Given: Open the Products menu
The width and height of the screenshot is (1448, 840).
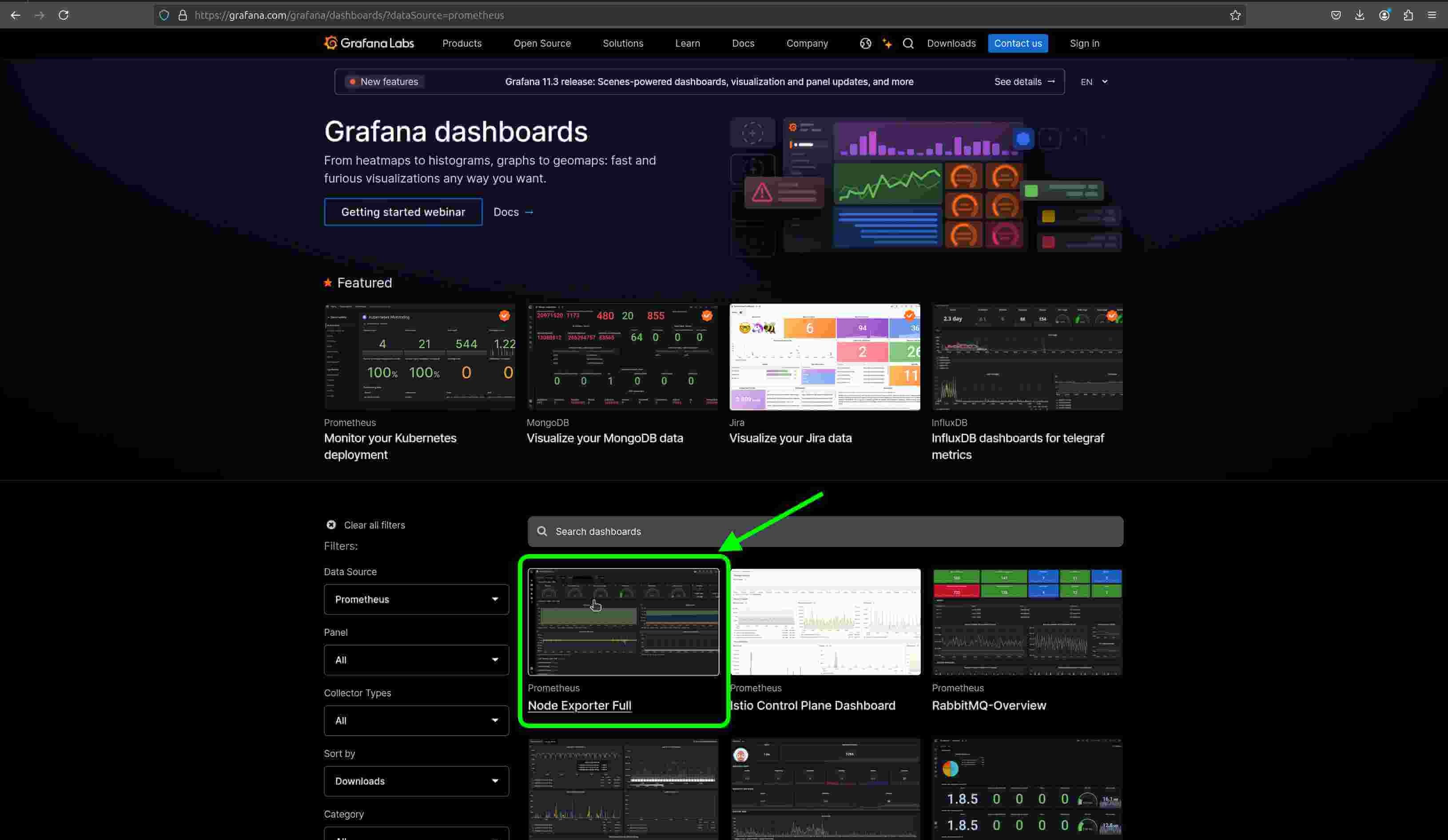Looking at the screenshot, I should point(462,43).
